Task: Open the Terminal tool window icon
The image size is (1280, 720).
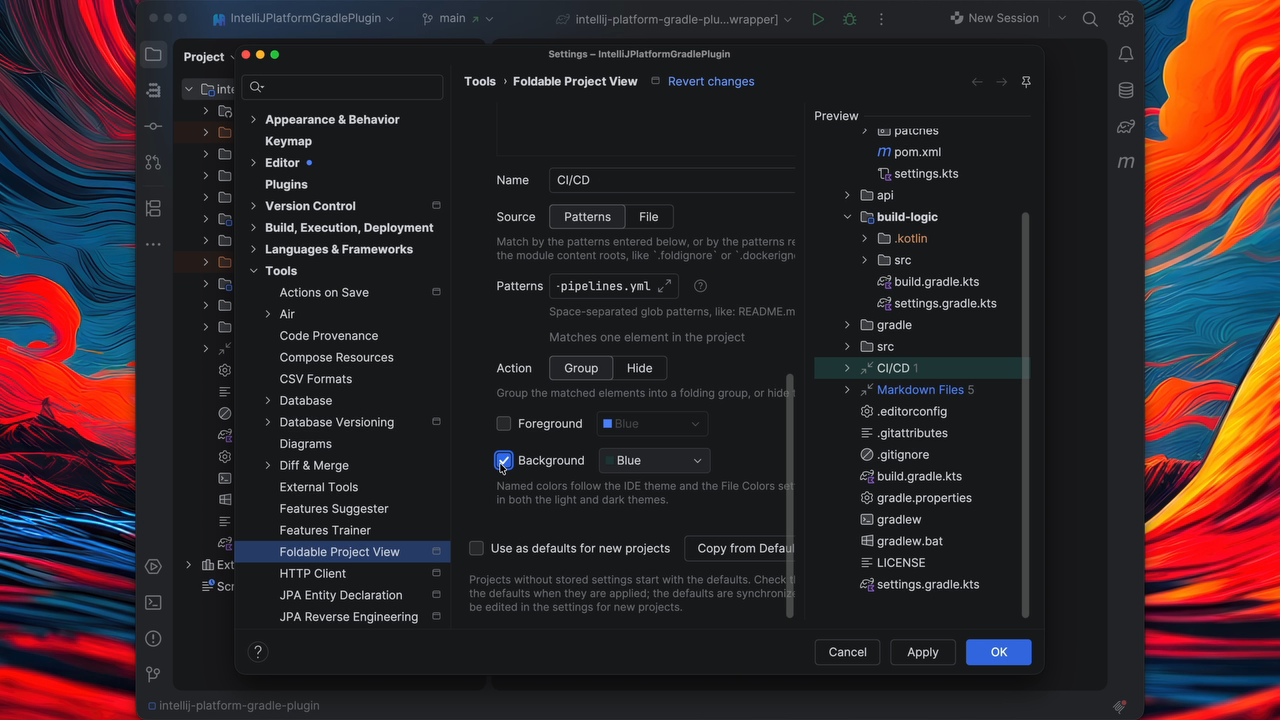Action: pos(153,602)
